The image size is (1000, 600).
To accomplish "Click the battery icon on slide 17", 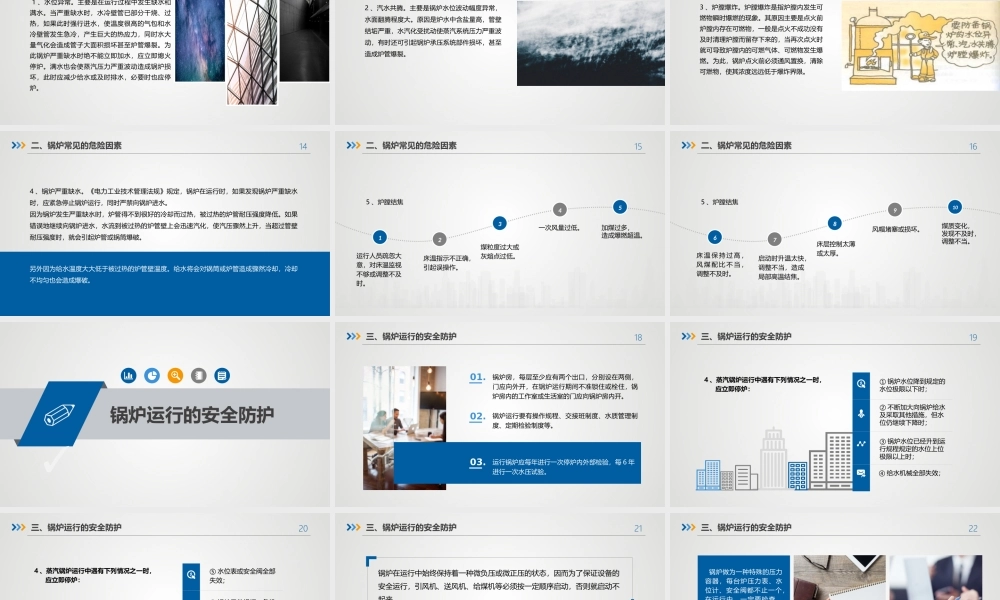I will (197, 375).
